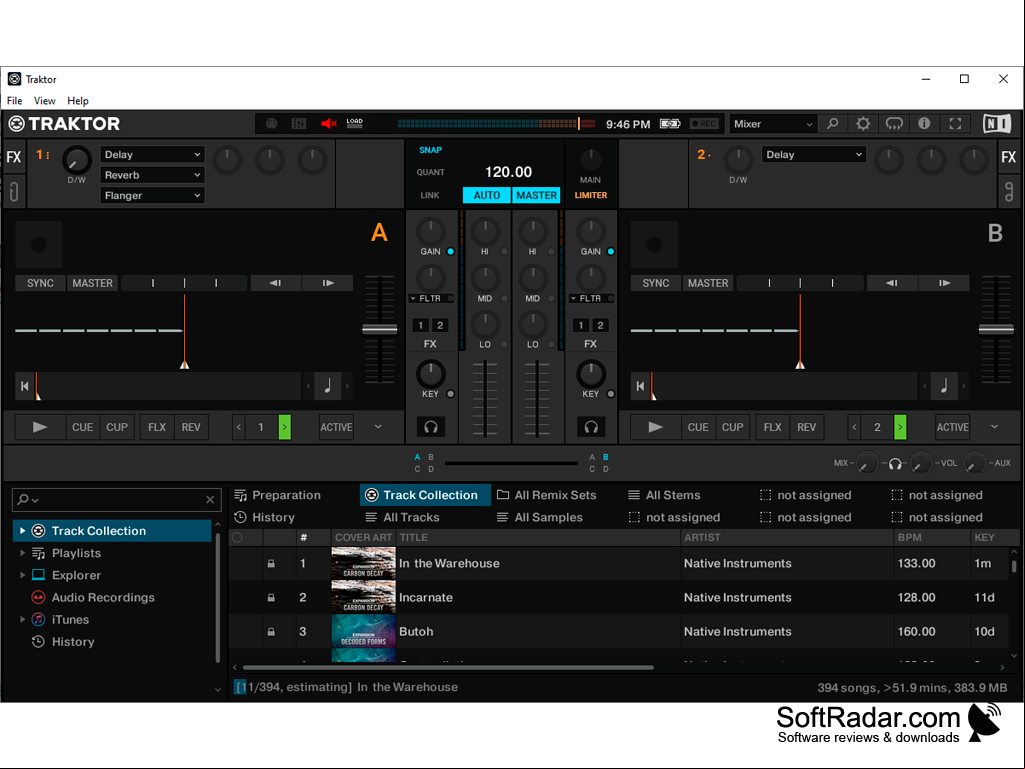Select the All Remix Sets favorite
1025x769 pixels.
(546, 496)
